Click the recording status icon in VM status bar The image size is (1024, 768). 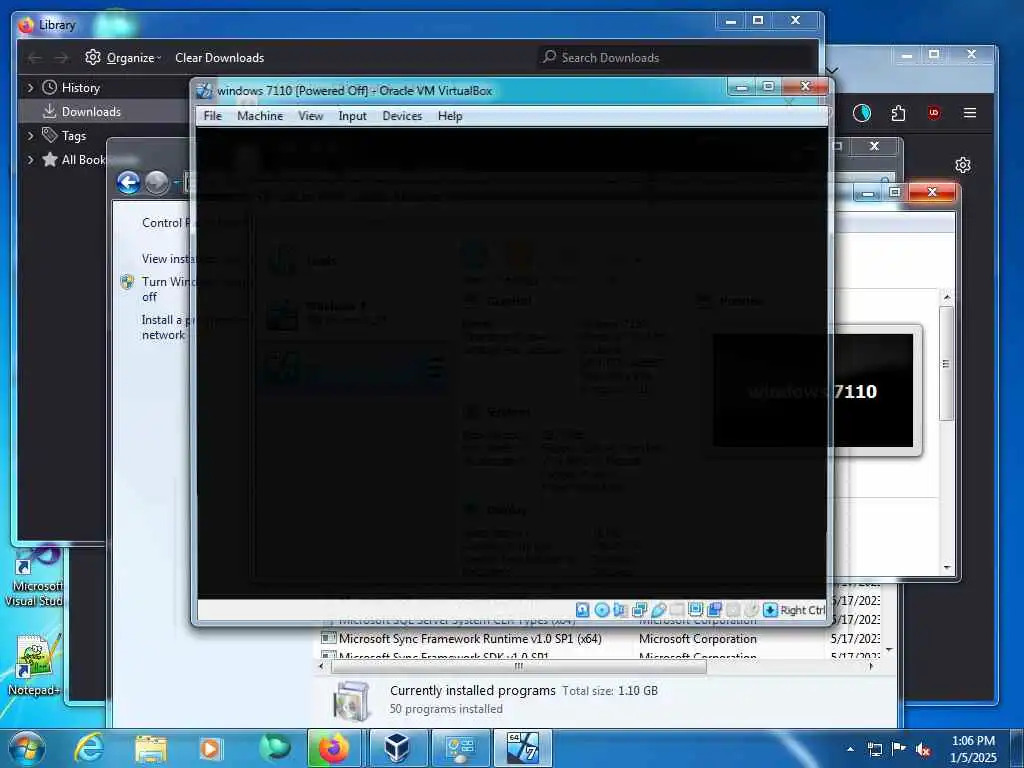[x=714, y=610]
